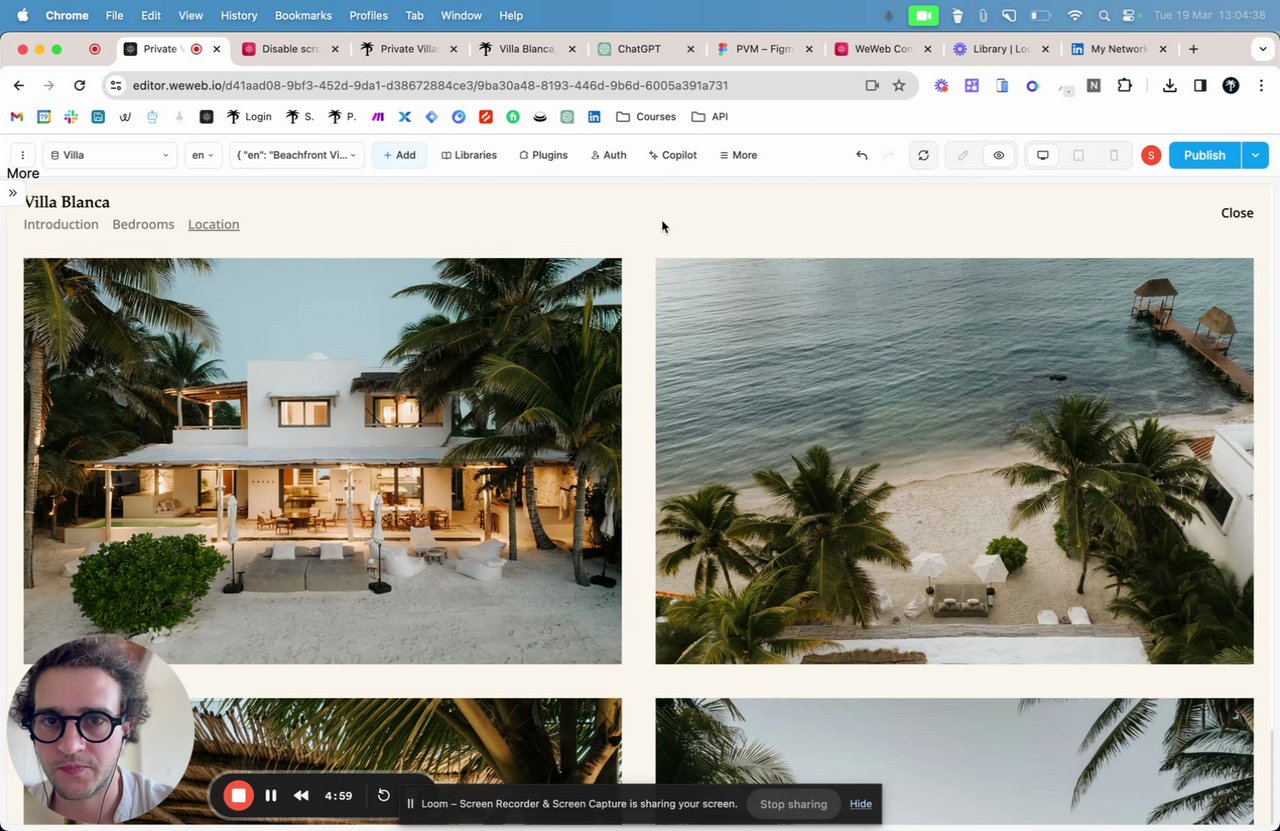Open the Villa page selector dropdown
The image size is (1280, 831).
(110, 155)
